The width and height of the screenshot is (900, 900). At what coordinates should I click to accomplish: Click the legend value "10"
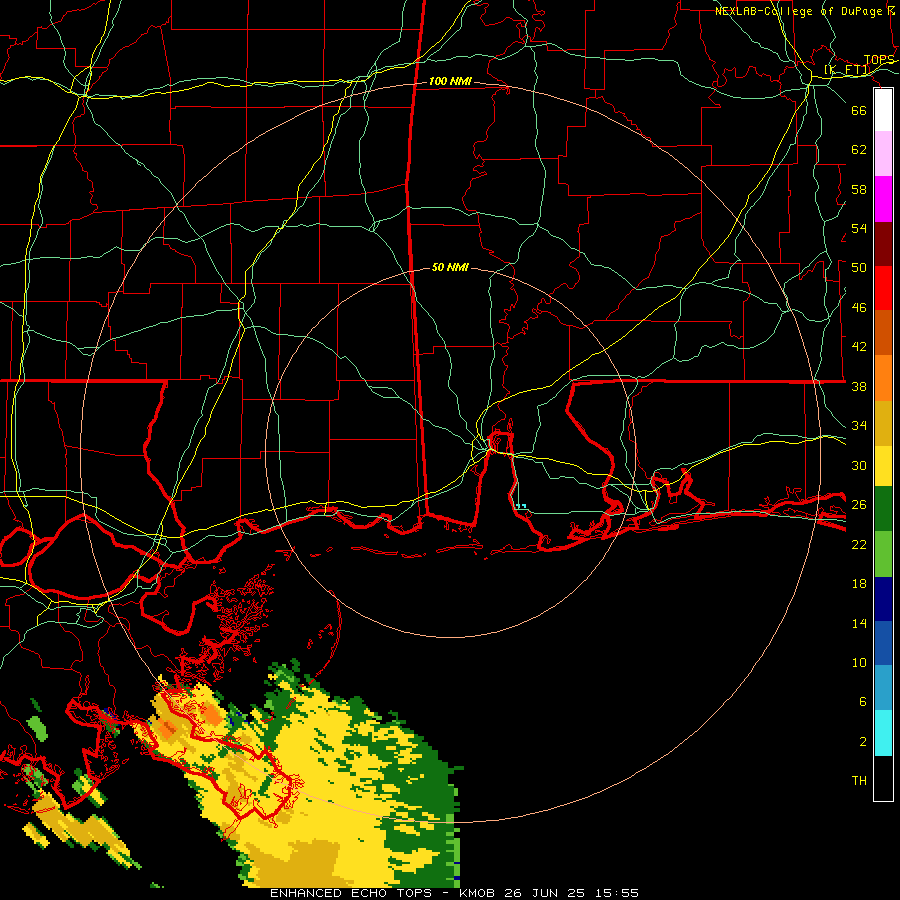(859, 663)
